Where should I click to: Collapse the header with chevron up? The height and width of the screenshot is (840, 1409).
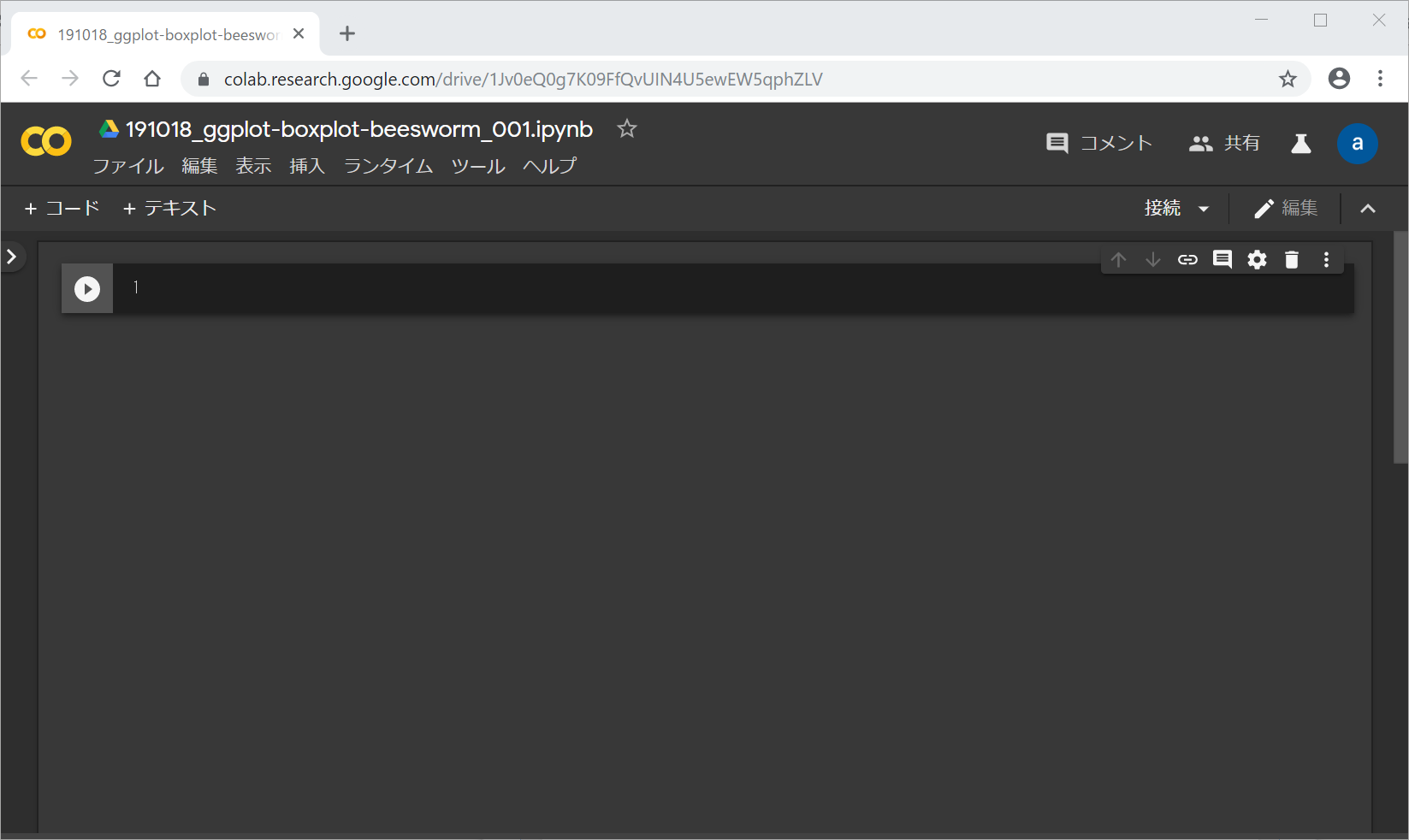(x=1368, y=209)
